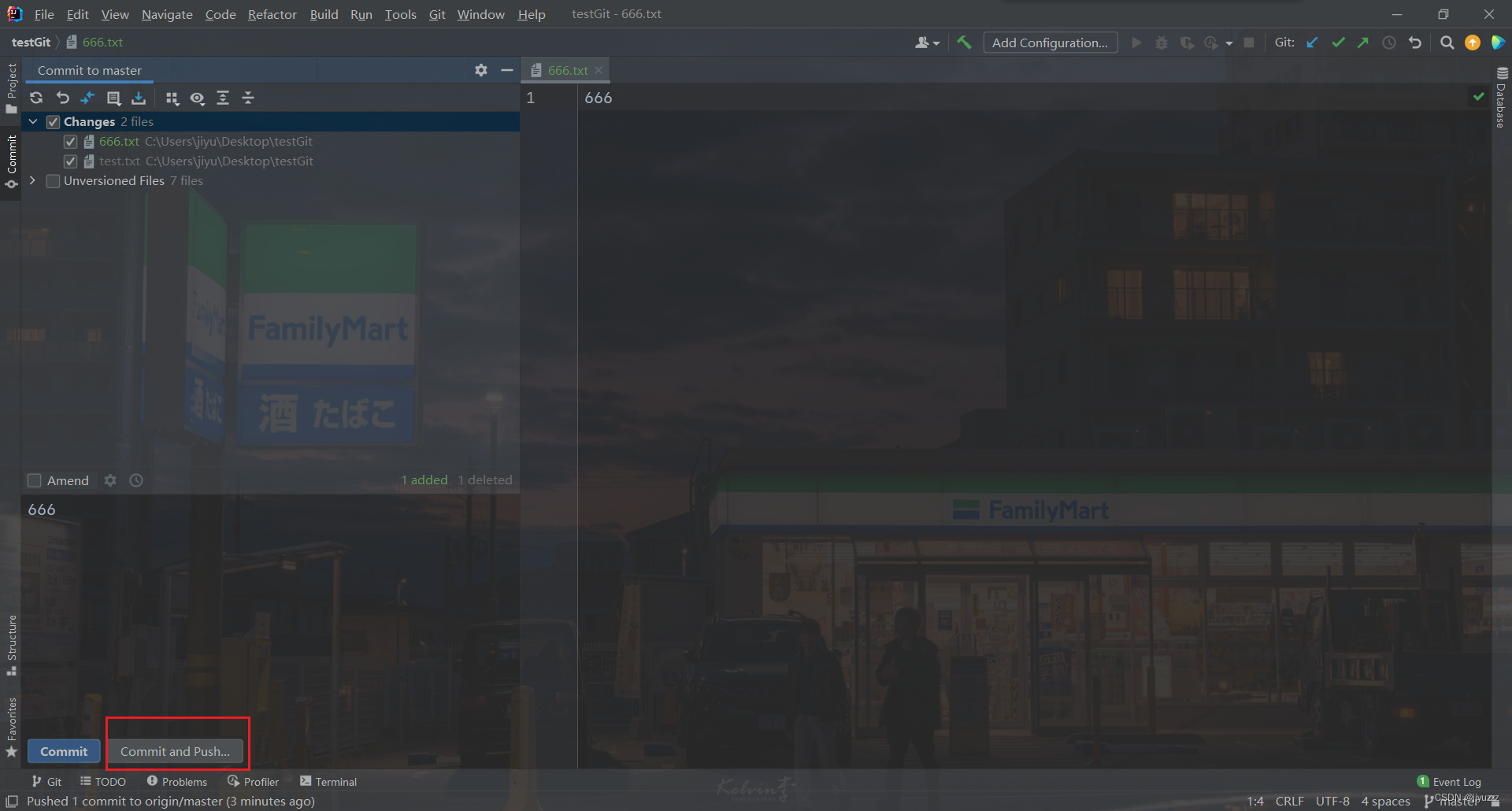Click the Git Commit checkmark icon

(1338, 43)
